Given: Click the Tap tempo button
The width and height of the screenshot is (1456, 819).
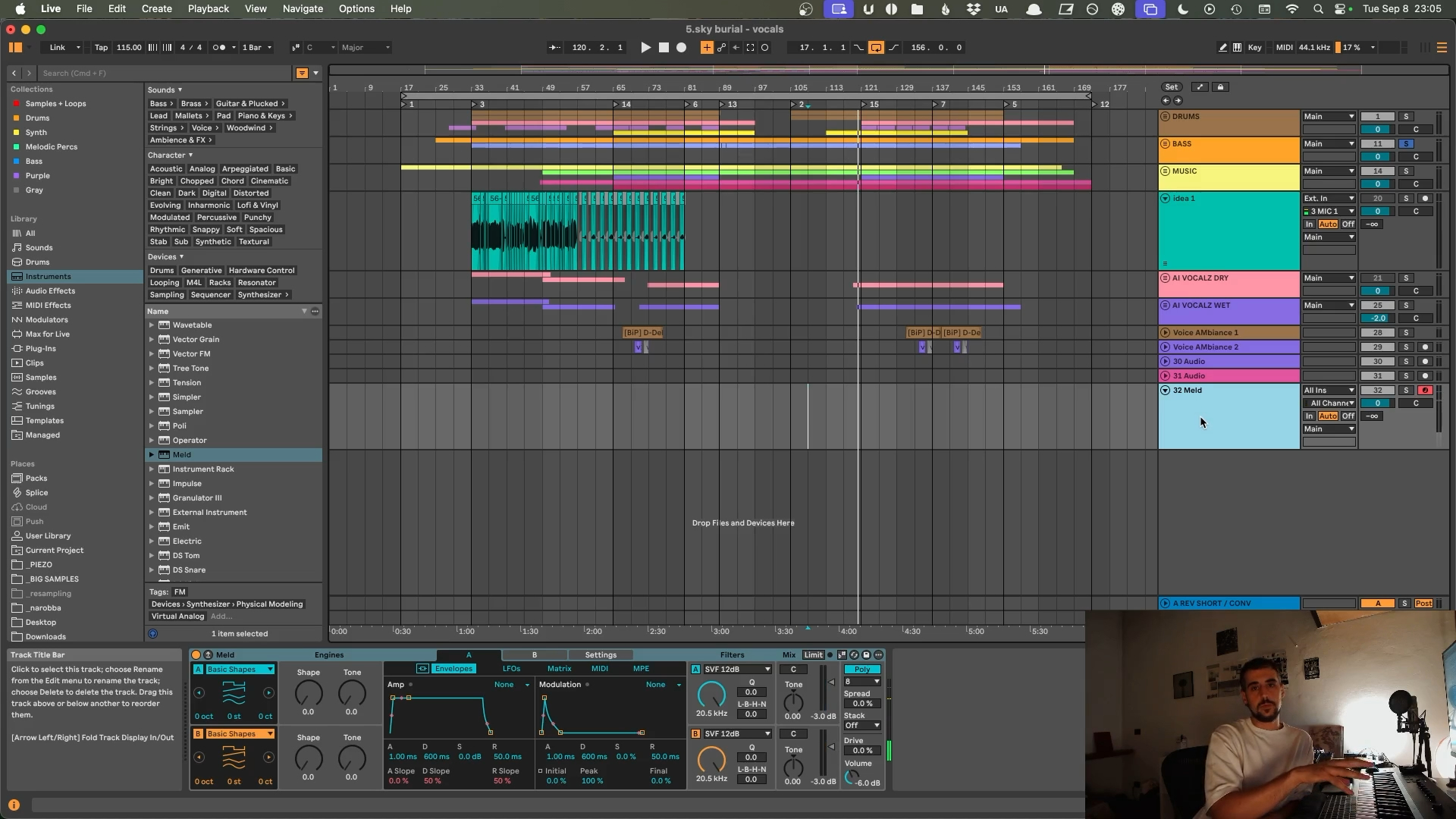Looking at the screenshot, I should (101, 47).
